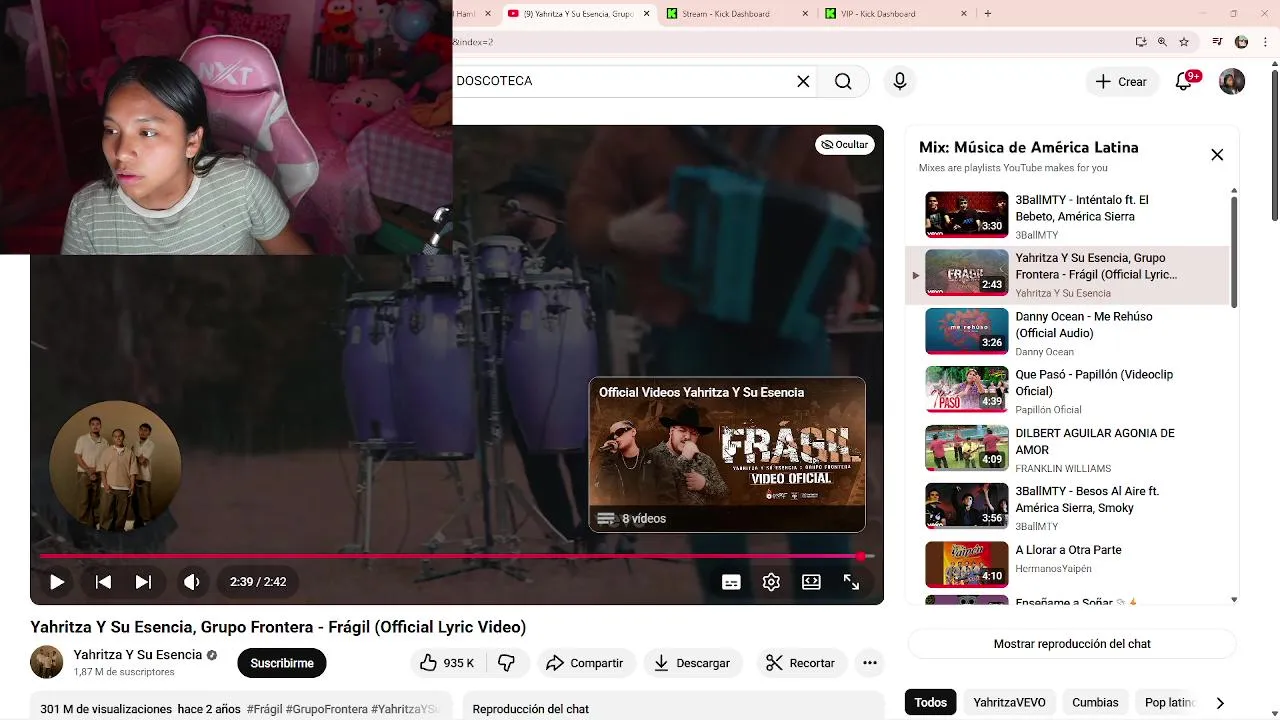Close the Mix playlist panel
1280x720 pixels.
tap(1217, 155)
